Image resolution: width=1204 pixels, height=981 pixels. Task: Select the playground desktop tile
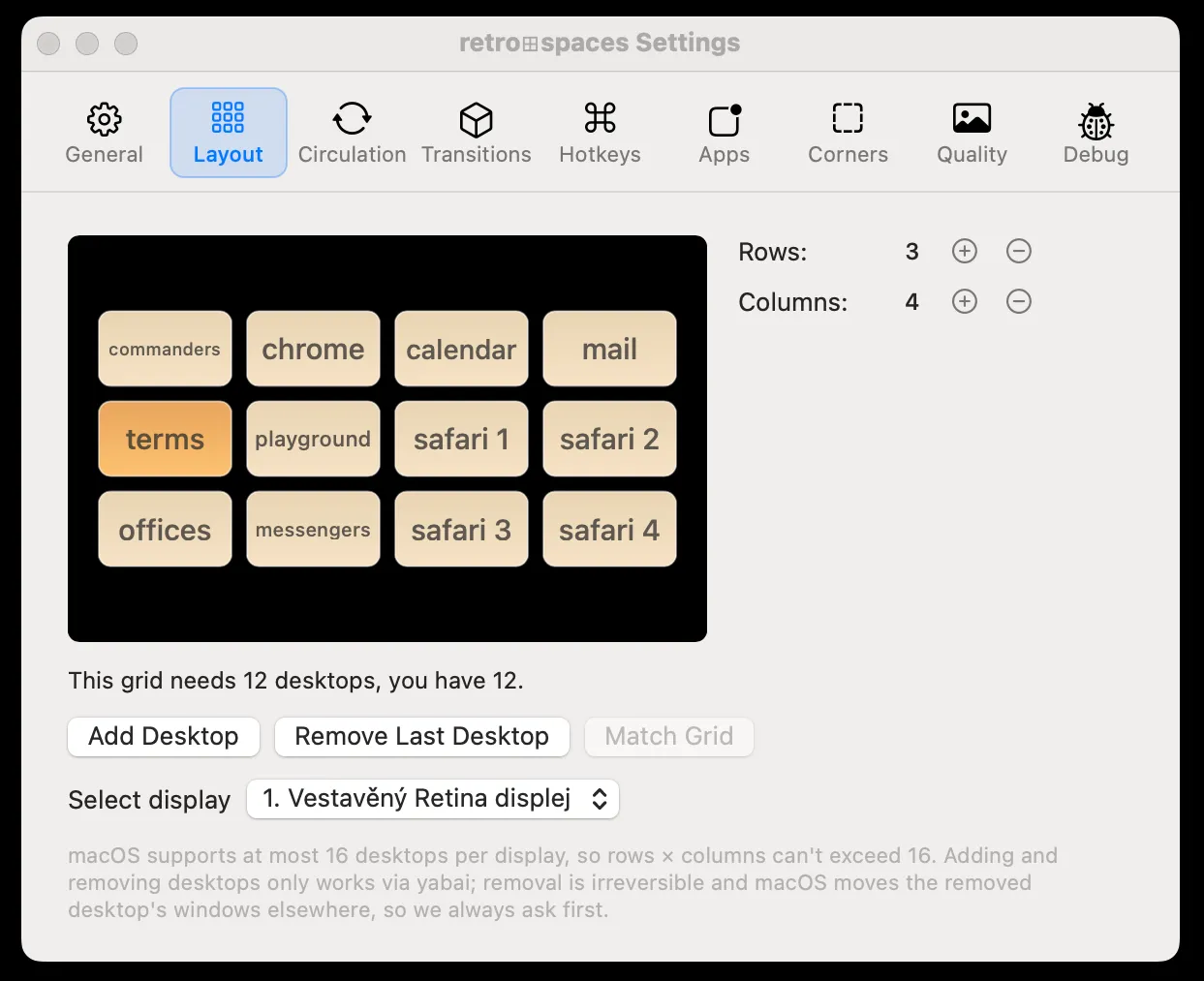(x=313, y=439)
